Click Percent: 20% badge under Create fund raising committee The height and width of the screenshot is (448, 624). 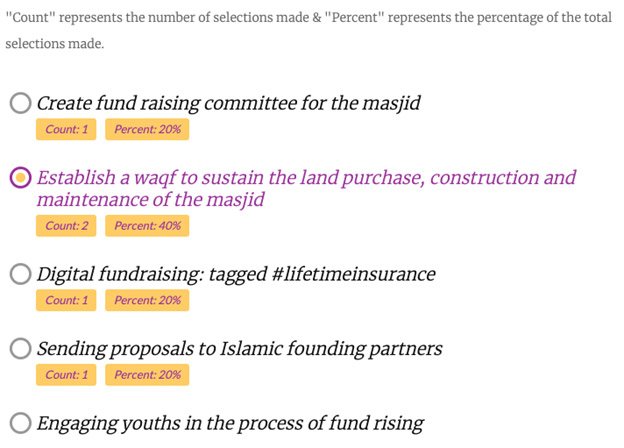[147, 129]
